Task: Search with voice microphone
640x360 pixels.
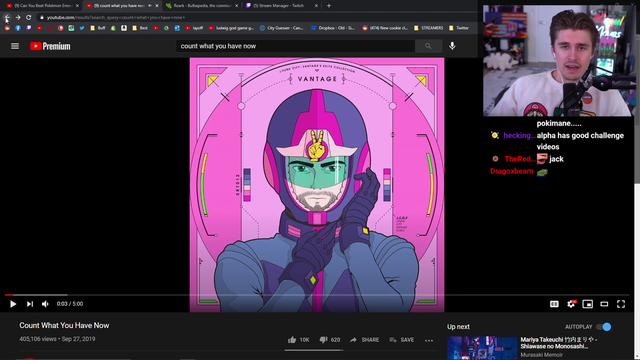Action: [452, 46]
